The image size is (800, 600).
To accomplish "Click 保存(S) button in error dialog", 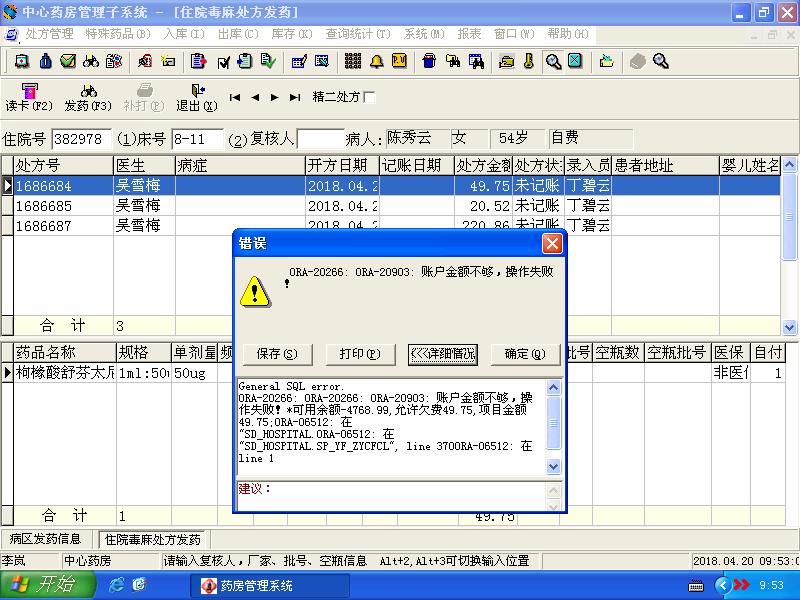I will (277, 354).
